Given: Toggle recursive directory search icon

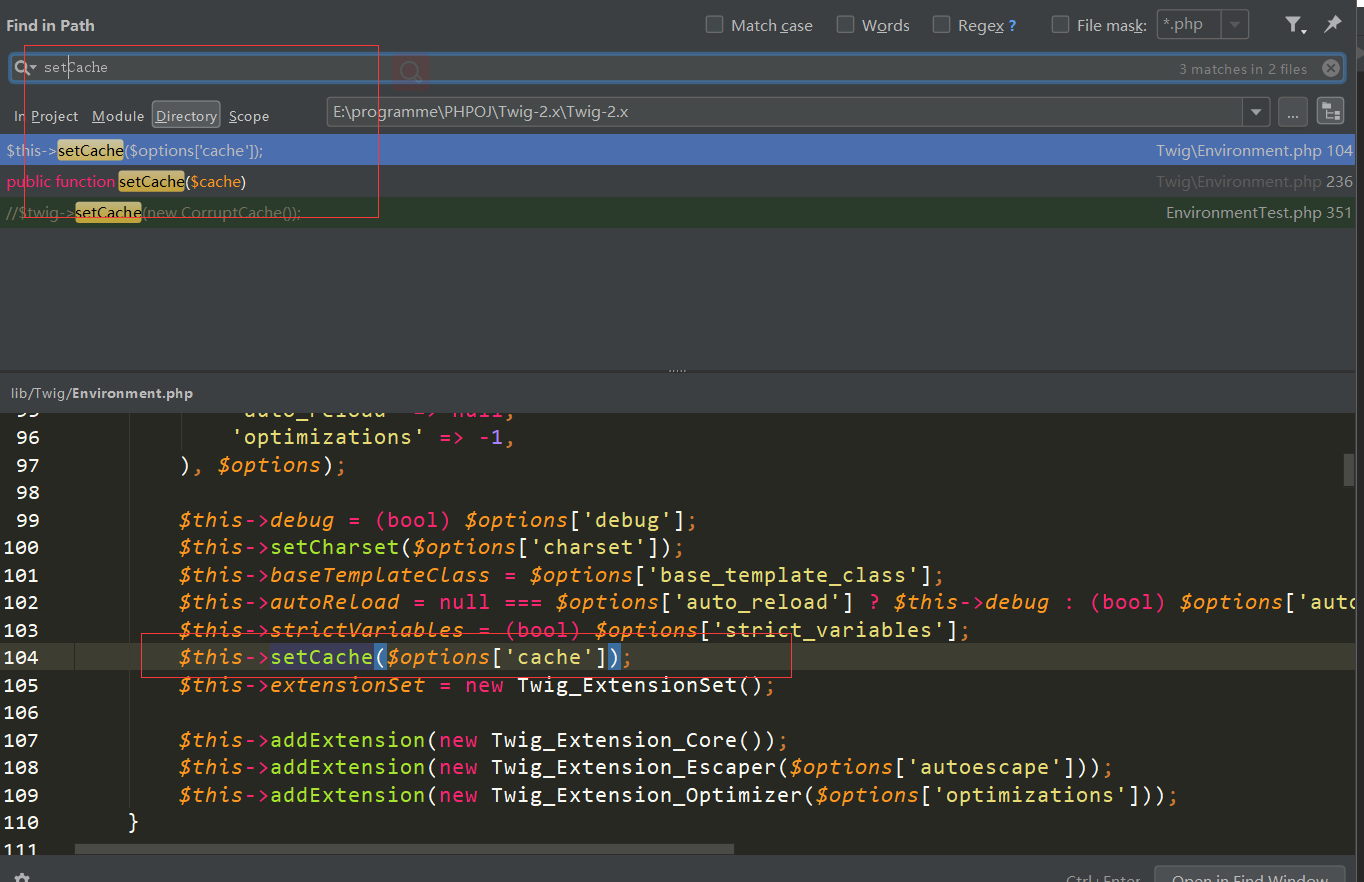Looking at the screenshot, I should 1330,112.
